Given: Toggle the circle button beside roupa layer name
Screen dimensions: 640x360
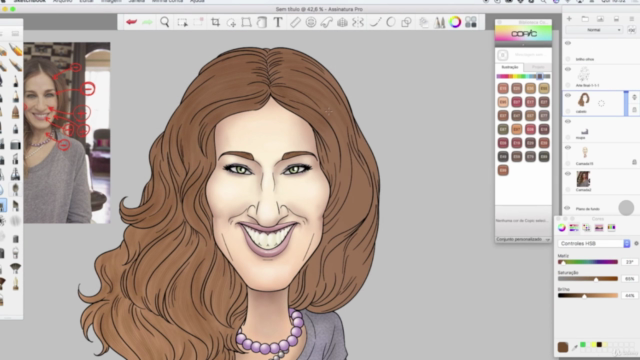Looking at the screenshot, I should pyautogui.click(x=568, y=137).
